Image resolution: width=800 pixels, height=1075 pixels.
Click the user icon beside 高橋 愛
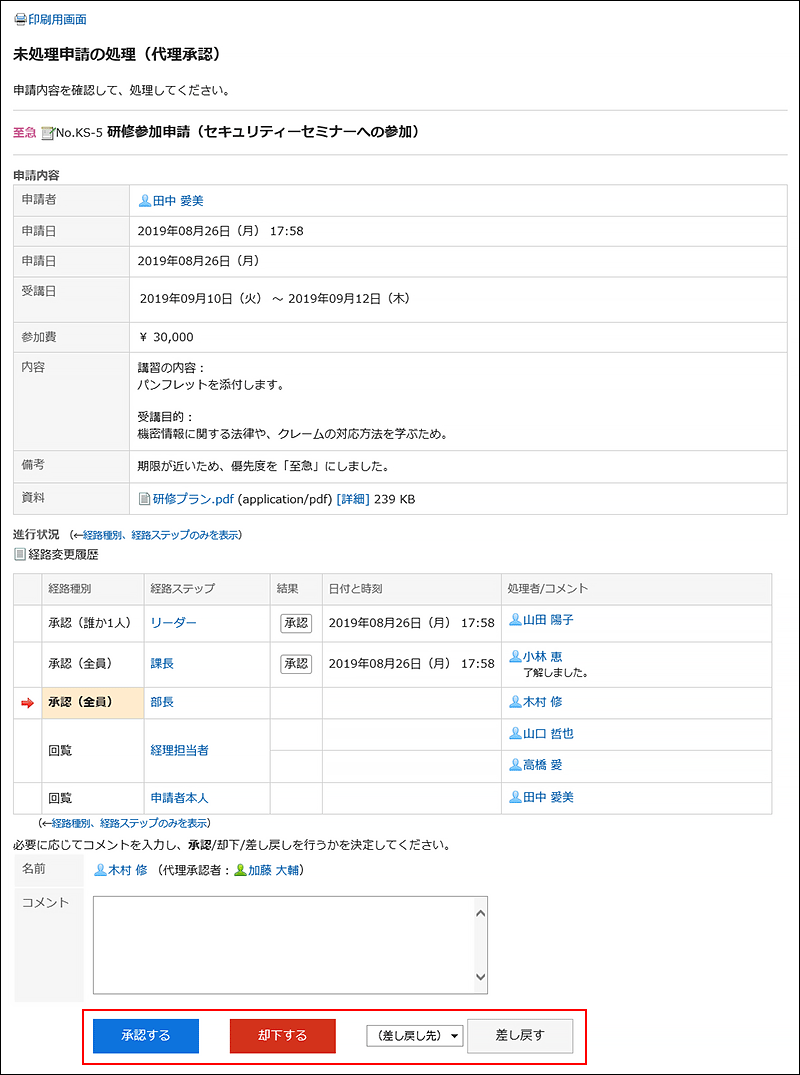(x=516, y=765)
